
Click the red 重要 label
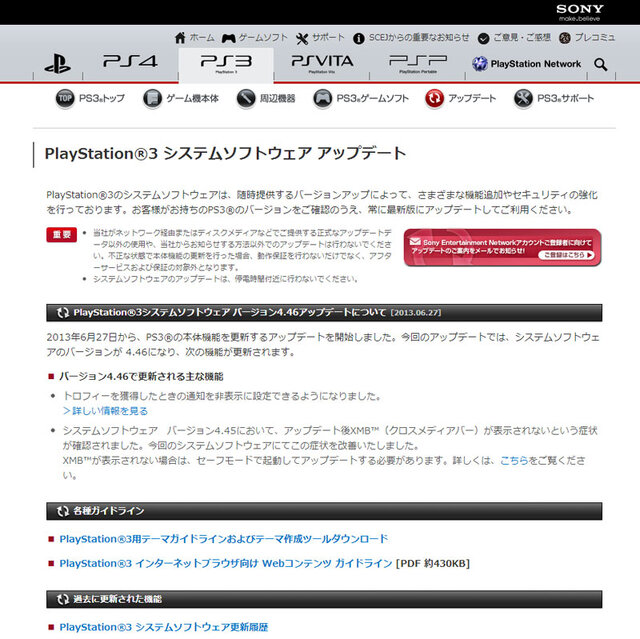pyautogui.click(x=62, y=235)
